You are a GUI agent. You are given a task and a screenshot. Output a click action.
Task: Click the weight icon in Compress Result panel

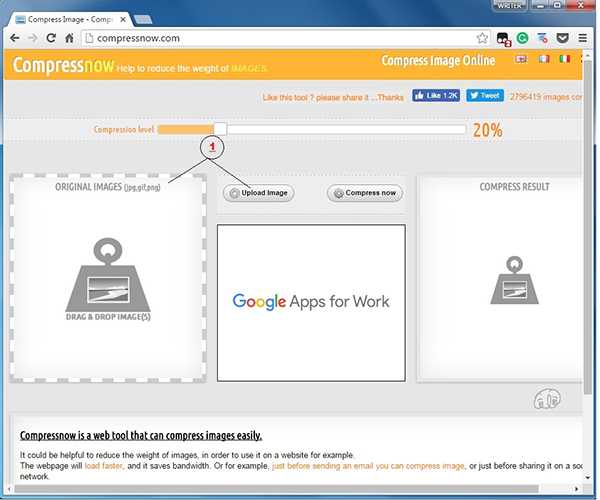coord(514,280)
